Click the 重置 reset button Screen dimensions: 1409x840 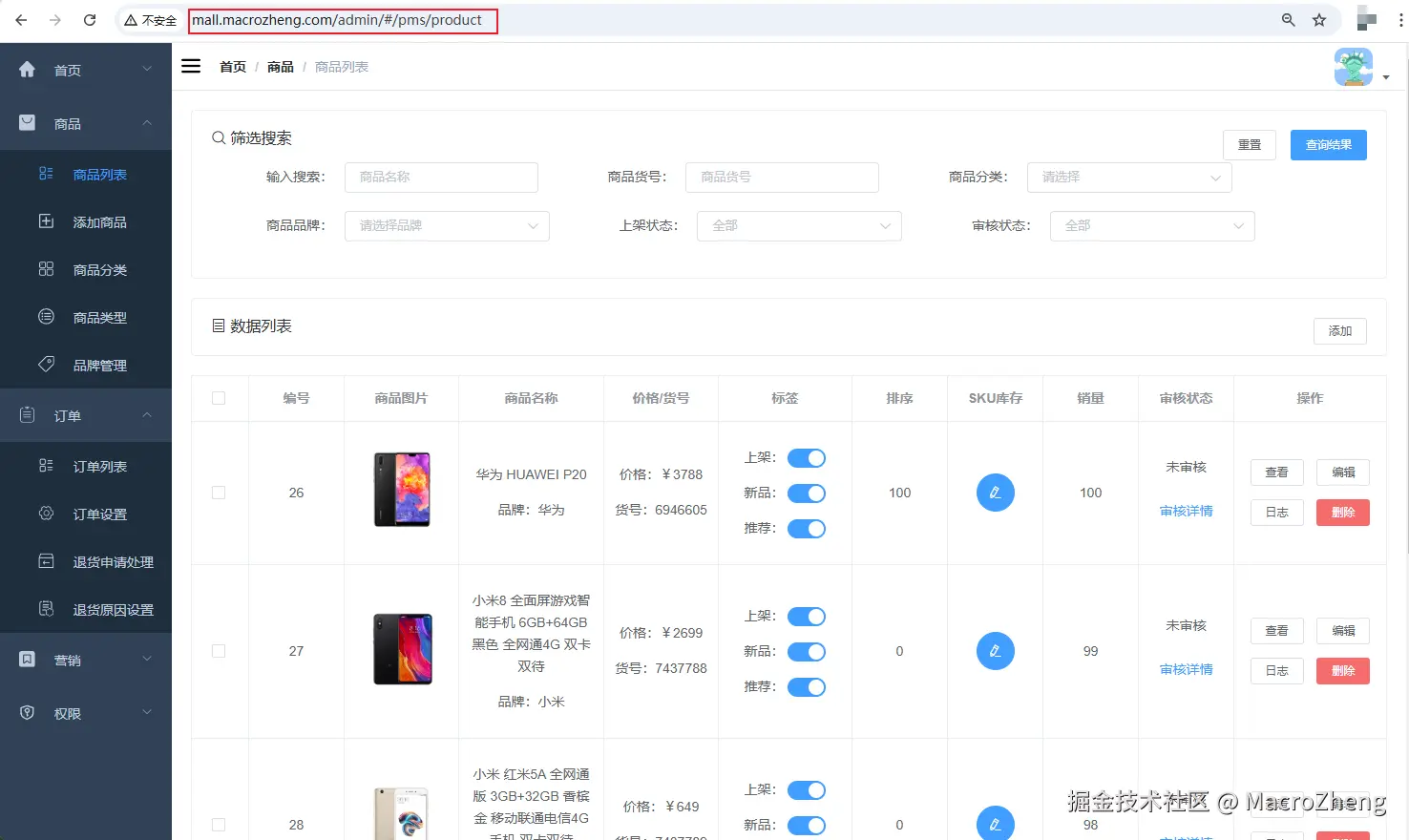1250,145
